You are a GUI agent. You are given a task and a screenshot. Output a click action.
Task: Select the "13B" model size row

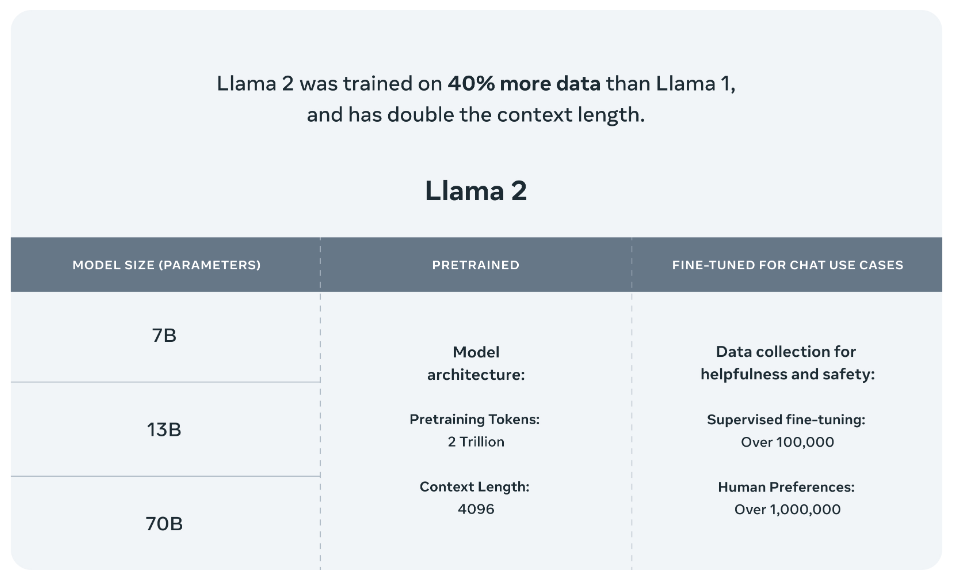pos(164,430)
